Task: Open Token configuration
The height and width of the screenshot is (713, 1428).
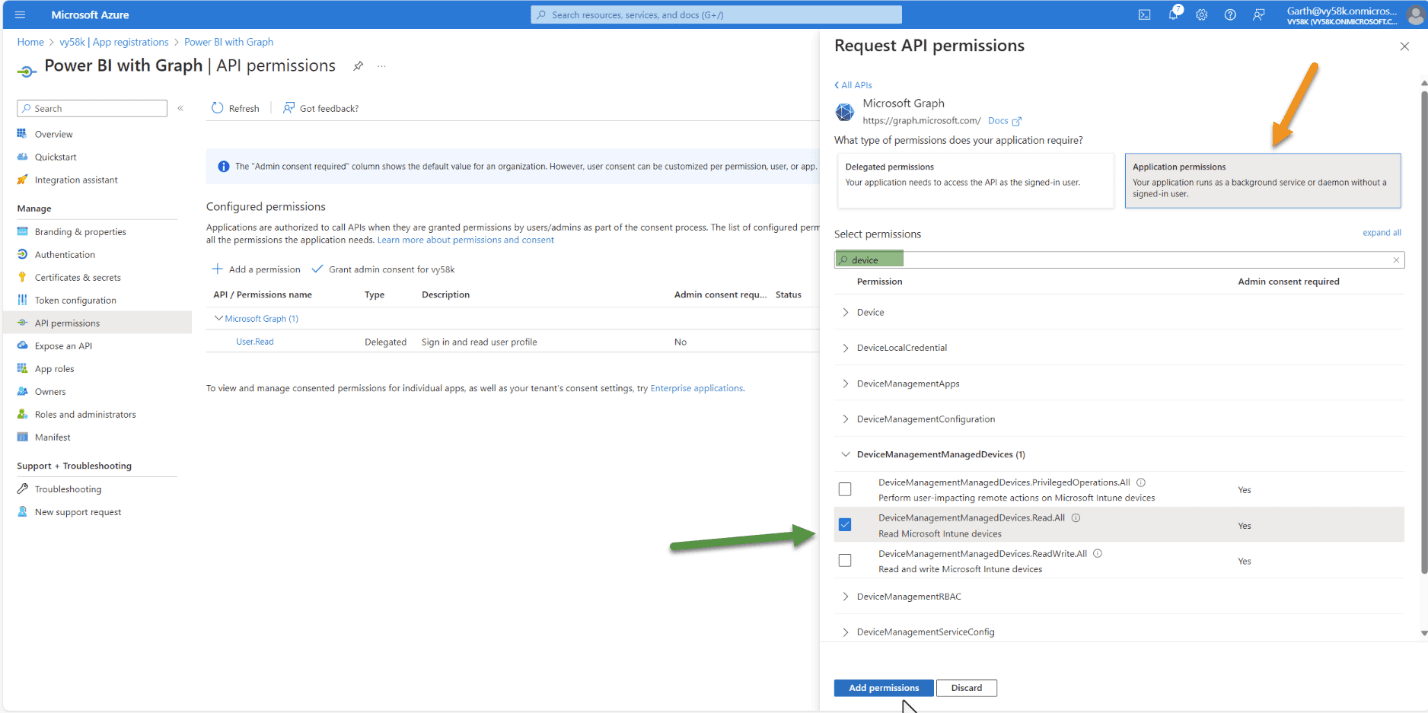Action: pos(75,300)
